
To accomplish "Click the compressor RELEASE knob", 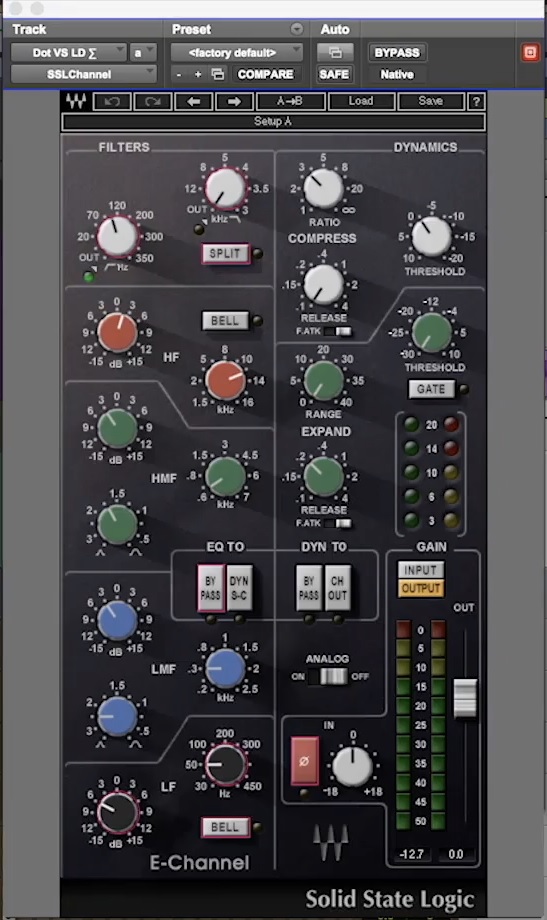I will (x=323, y=285).
